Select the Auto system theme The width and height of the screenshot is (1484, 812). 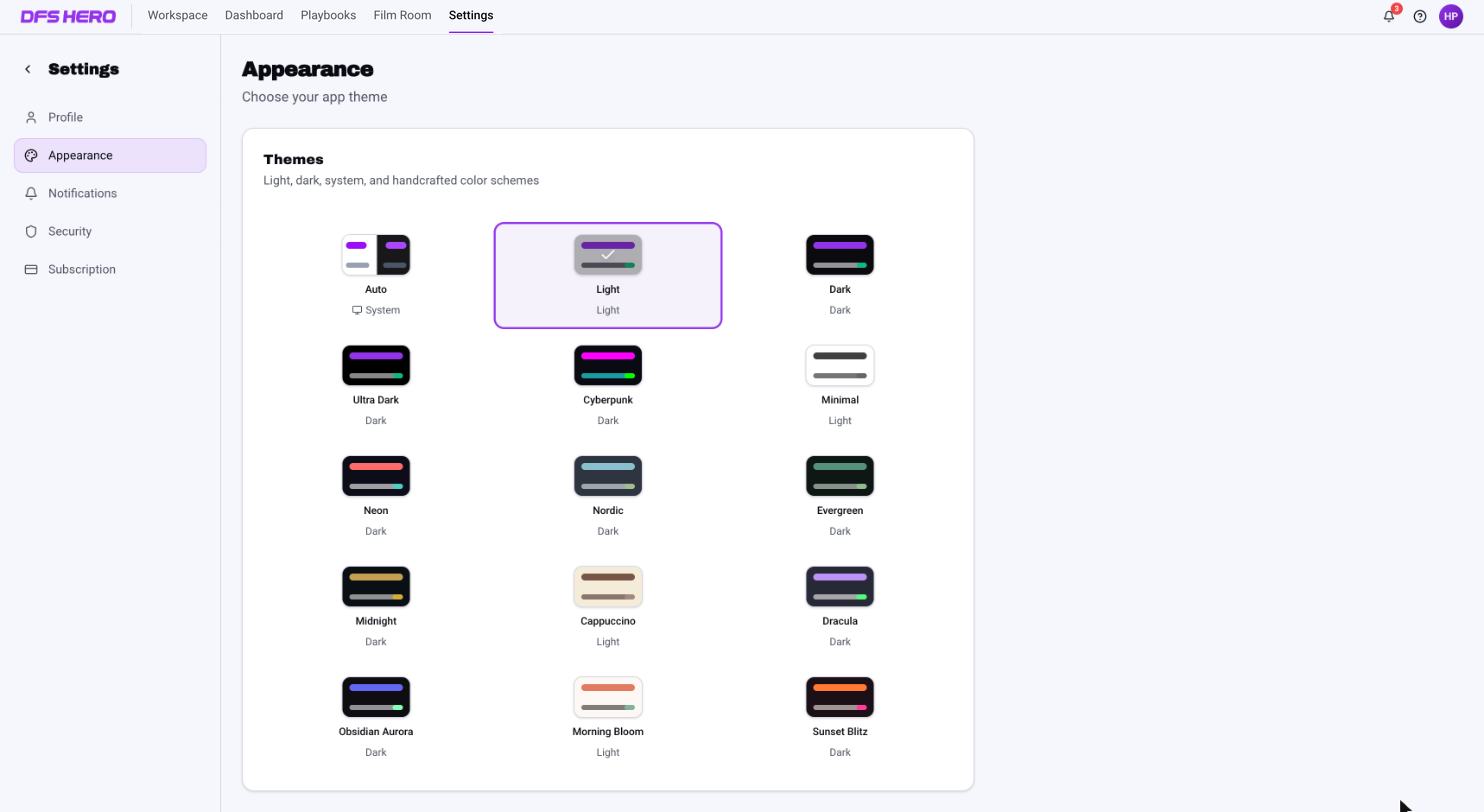376,275
